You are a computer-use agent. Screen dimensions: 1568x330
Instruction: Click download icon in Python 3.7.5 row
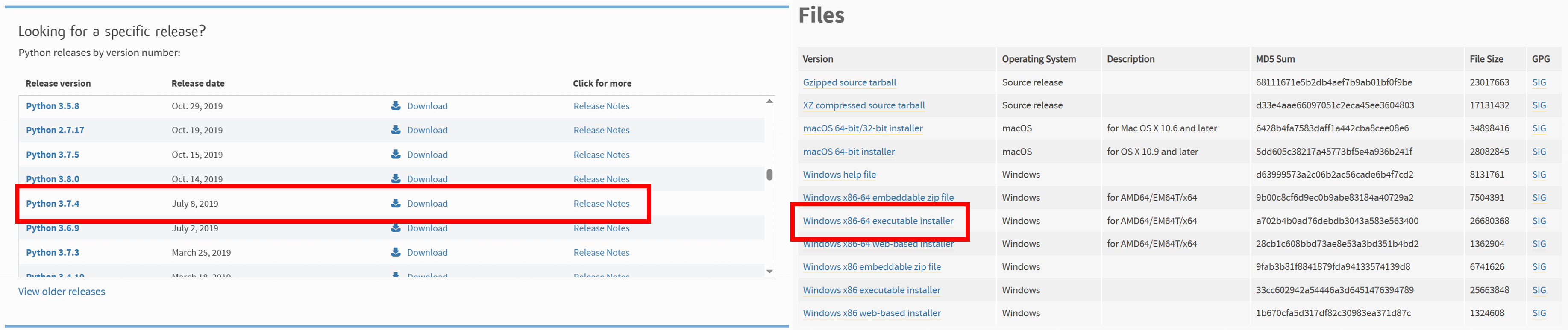click(396, 155)
